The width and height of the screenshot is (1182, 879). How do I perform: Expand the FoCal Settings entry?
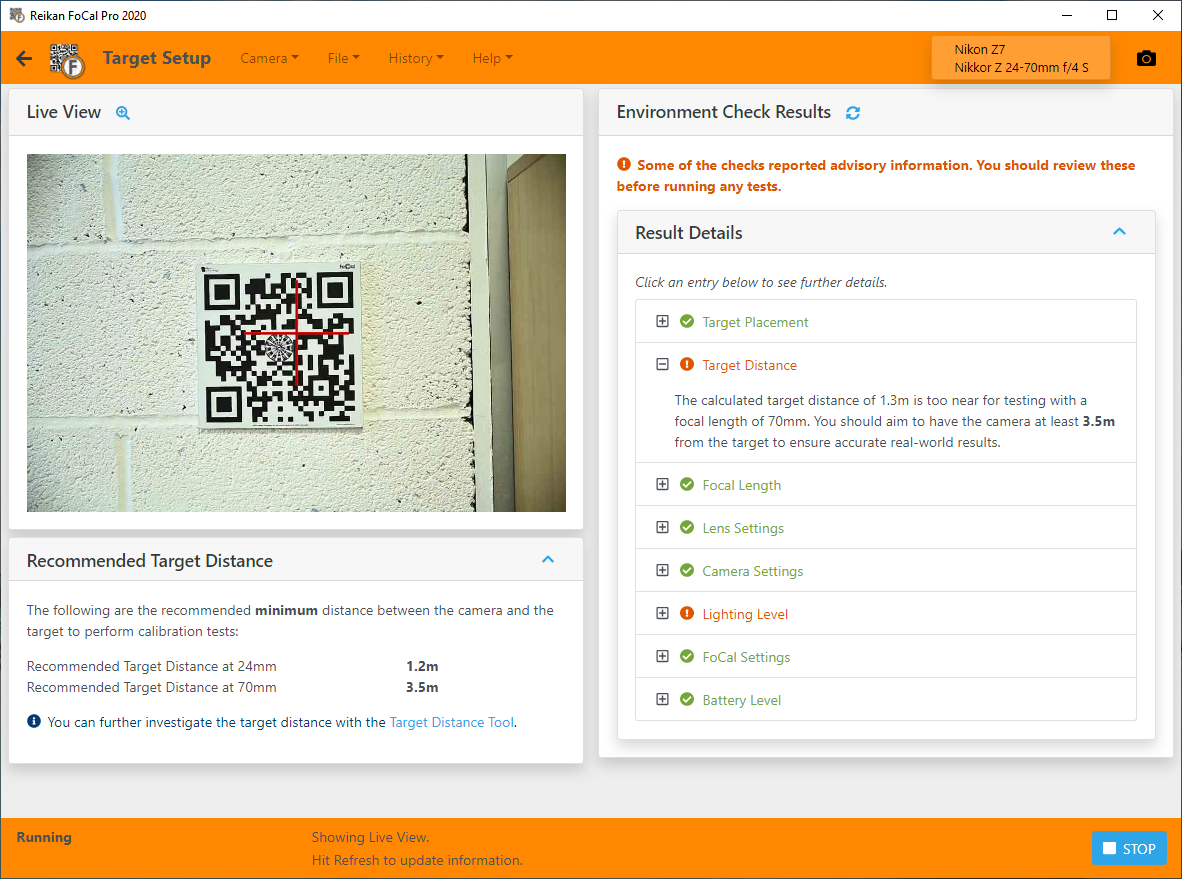click(x=662, y=656)
